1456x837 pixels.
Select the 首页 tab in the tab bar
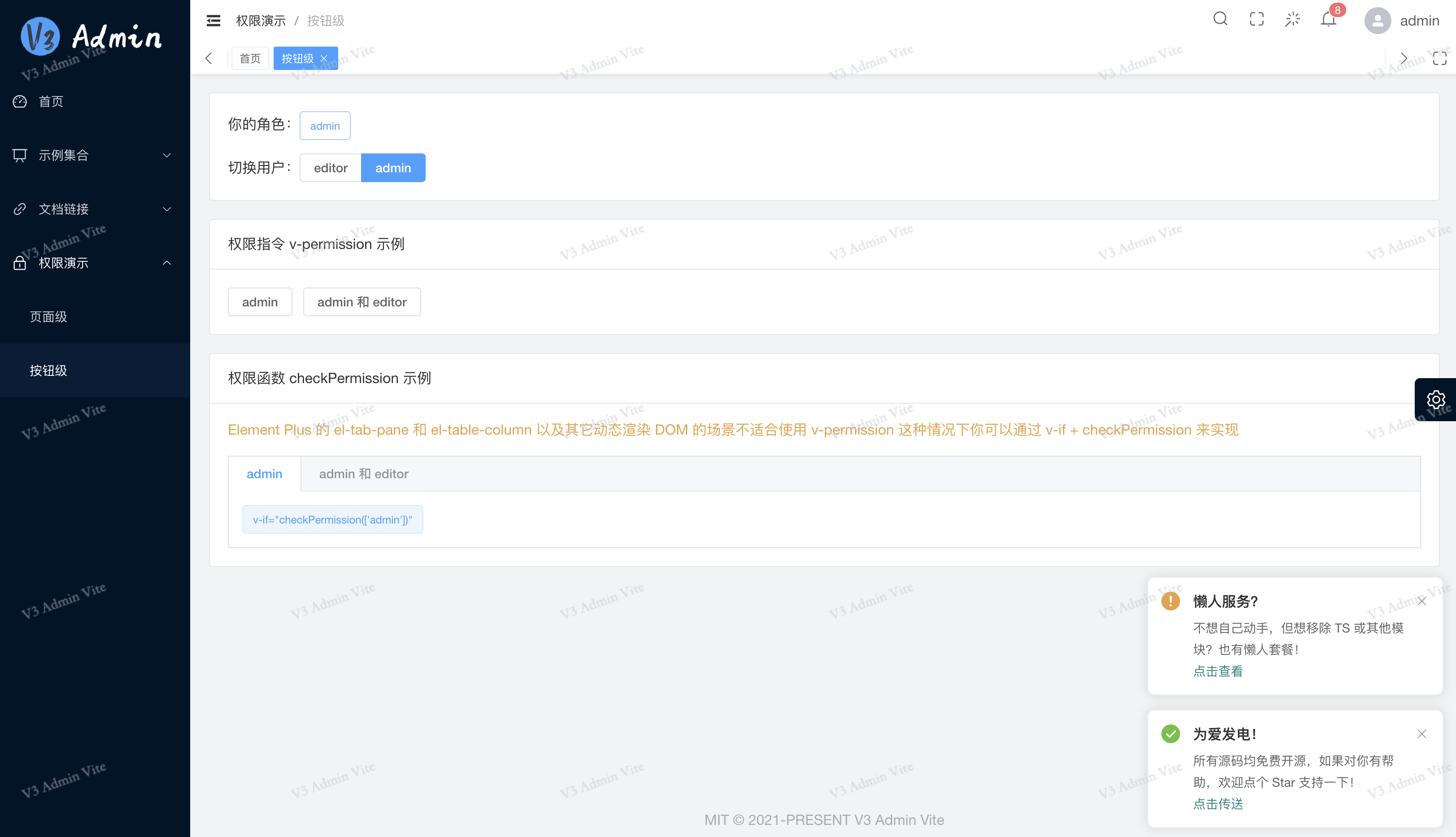pyautogui.click(x=249, y=58)
